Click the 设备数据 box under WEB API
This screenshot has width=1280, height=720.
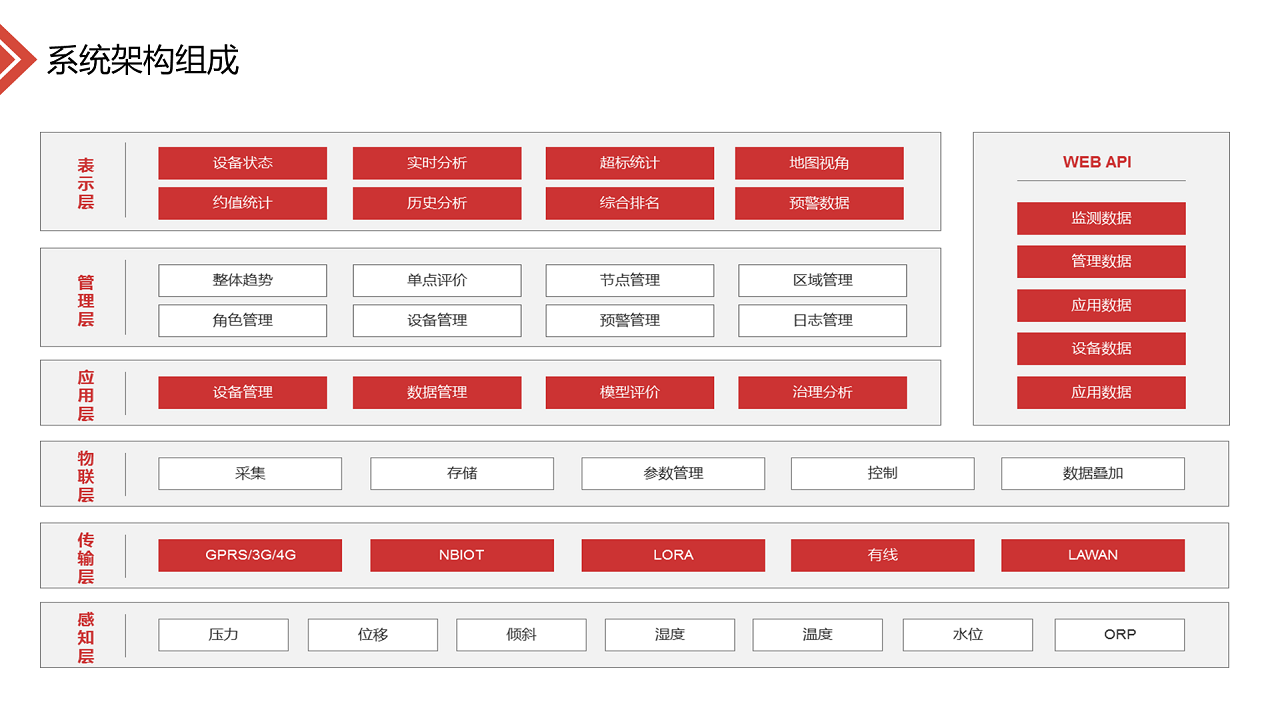1101,348
